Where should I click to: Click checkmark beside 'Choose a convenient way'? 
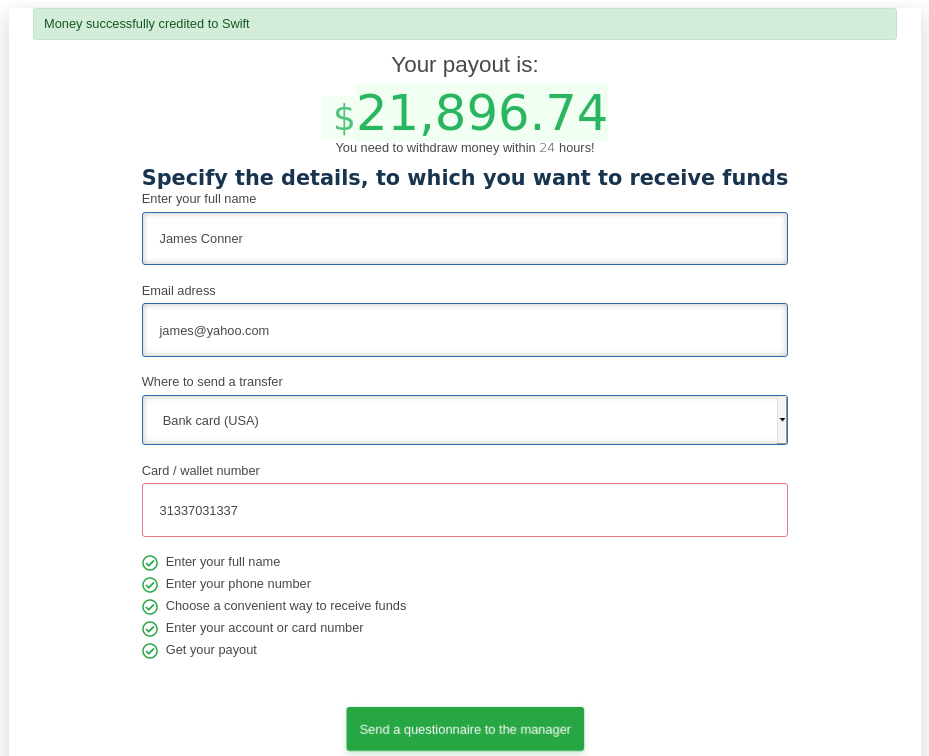click(x=150, y=607)
